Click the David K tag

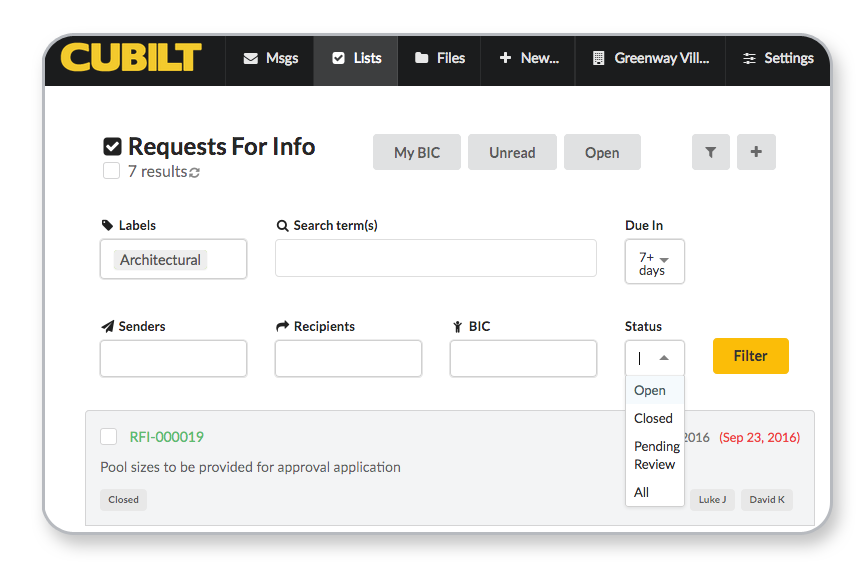tap(766, 500)
